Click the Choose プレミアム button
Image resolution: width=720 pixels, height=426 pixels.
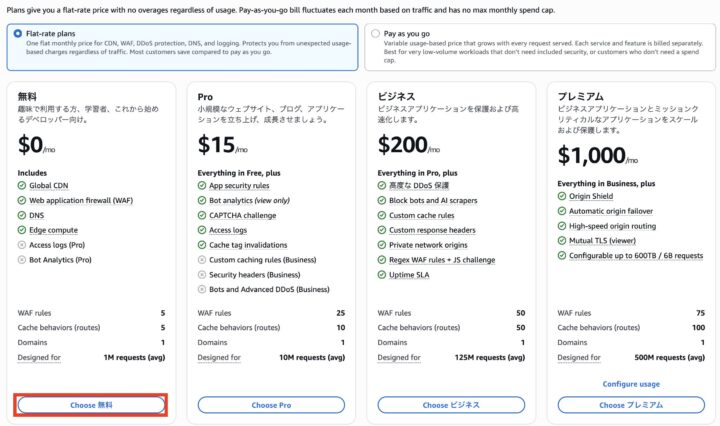(631, 405)
